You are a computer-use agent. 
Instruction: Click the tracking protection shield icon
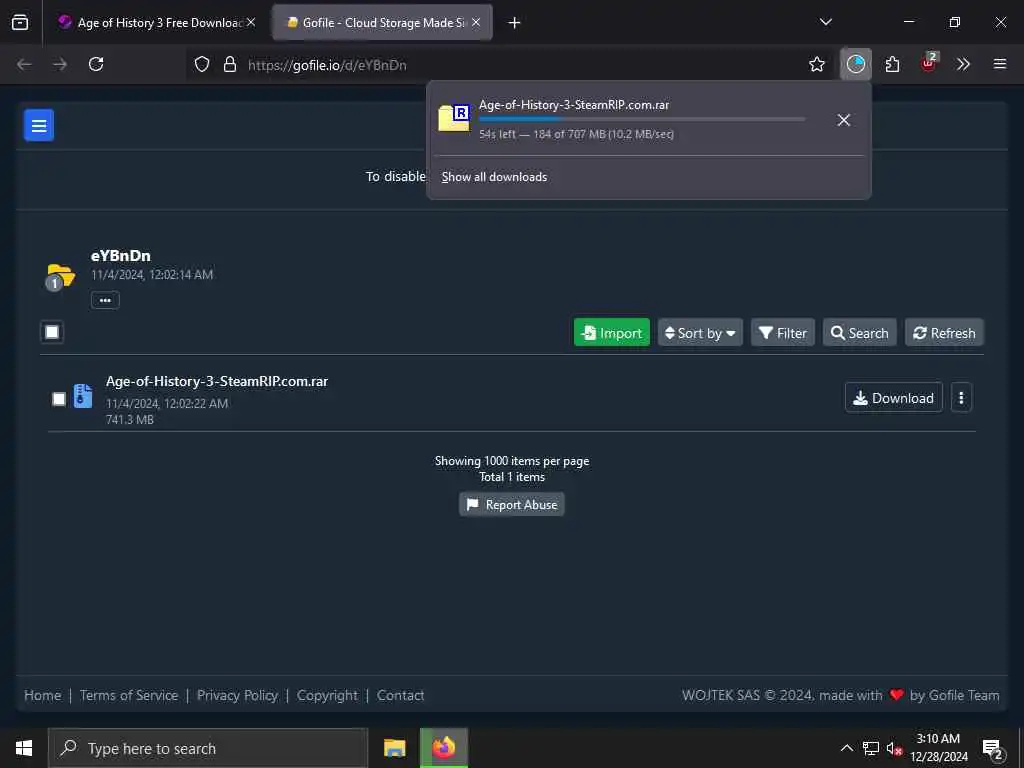(202, 64)
